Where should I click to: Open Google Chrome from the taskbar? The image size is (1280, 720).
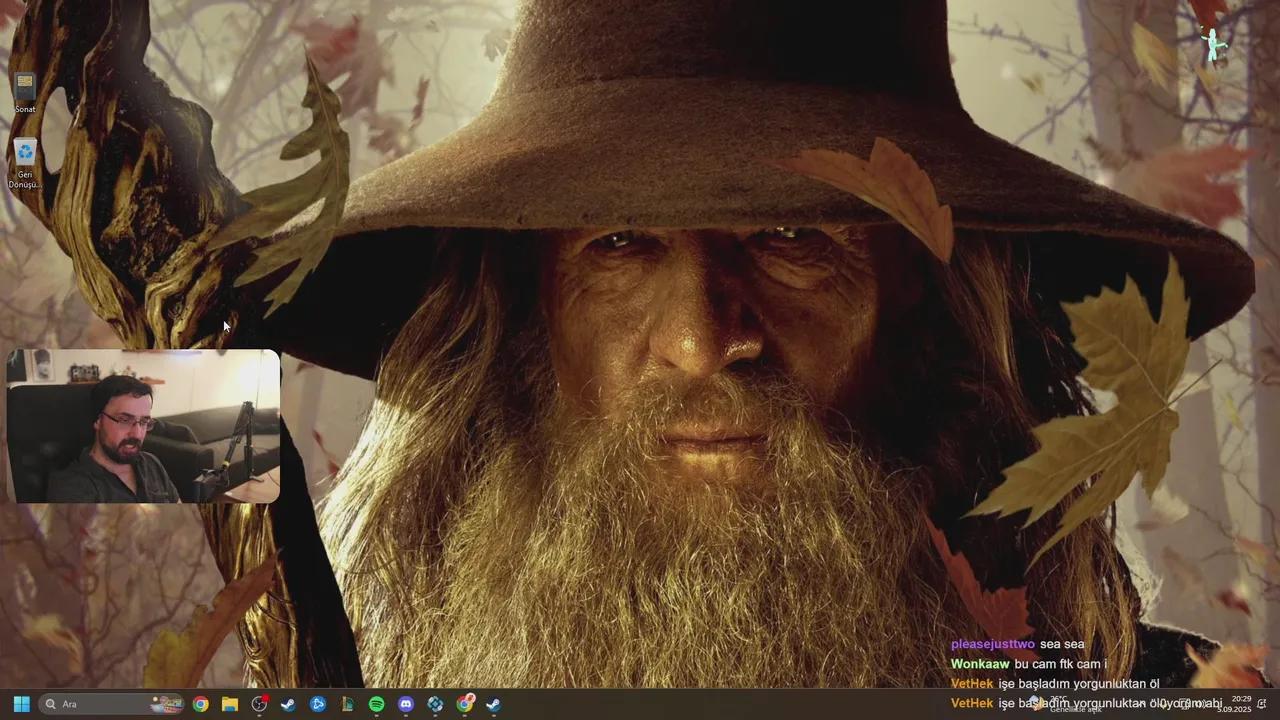pos(201,704)
